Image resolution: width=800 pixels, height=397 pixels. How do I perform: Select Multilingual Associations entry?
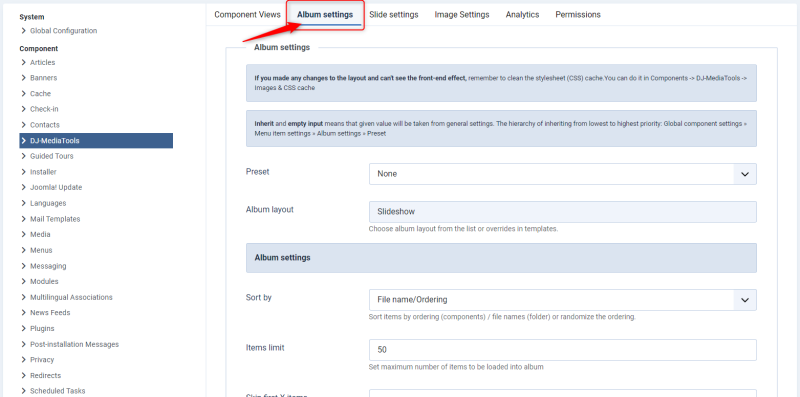pyautogui.click(x=71, y=297)
